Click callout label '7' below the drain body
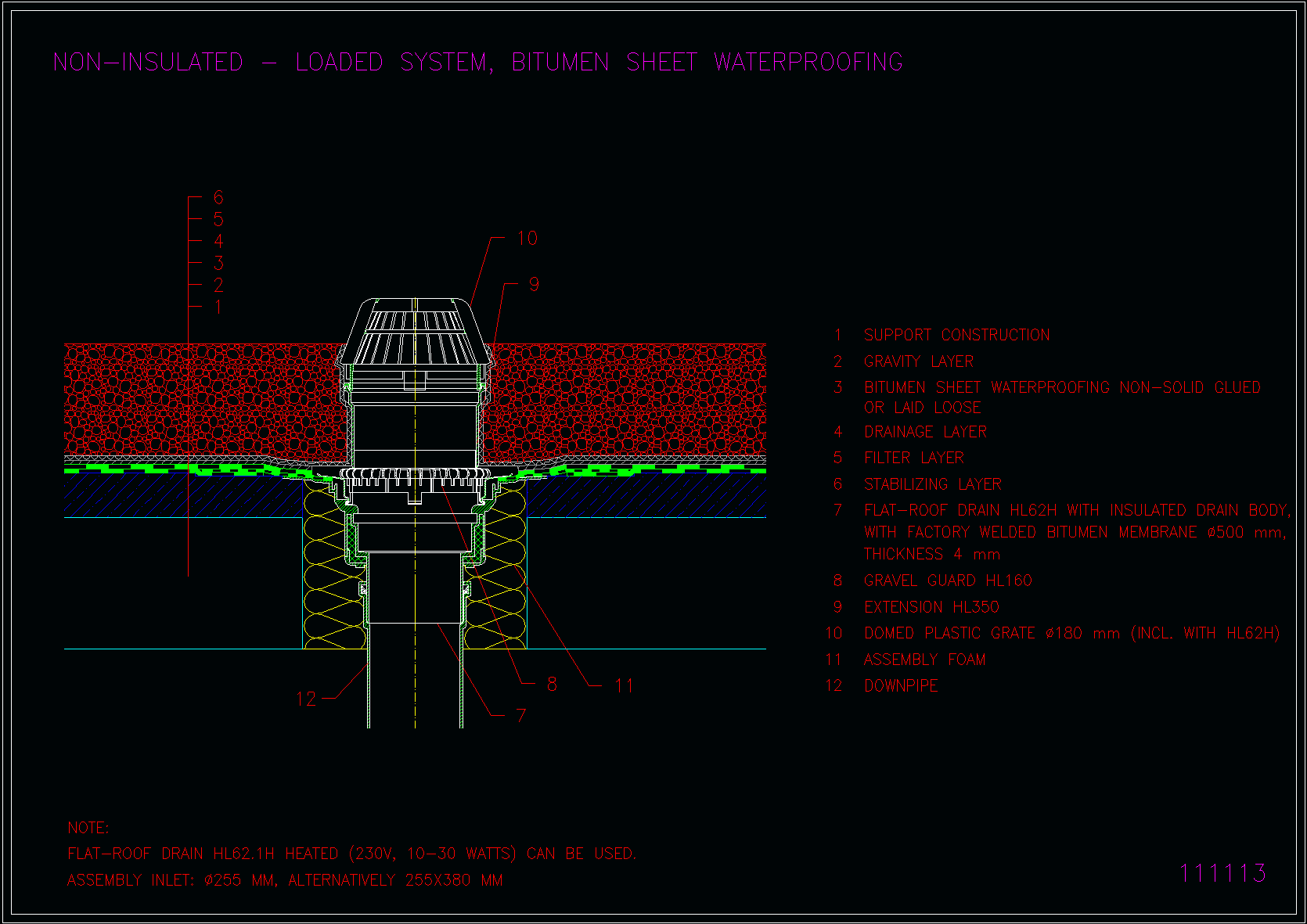The image size is (1307, 924). pos(520,715)
